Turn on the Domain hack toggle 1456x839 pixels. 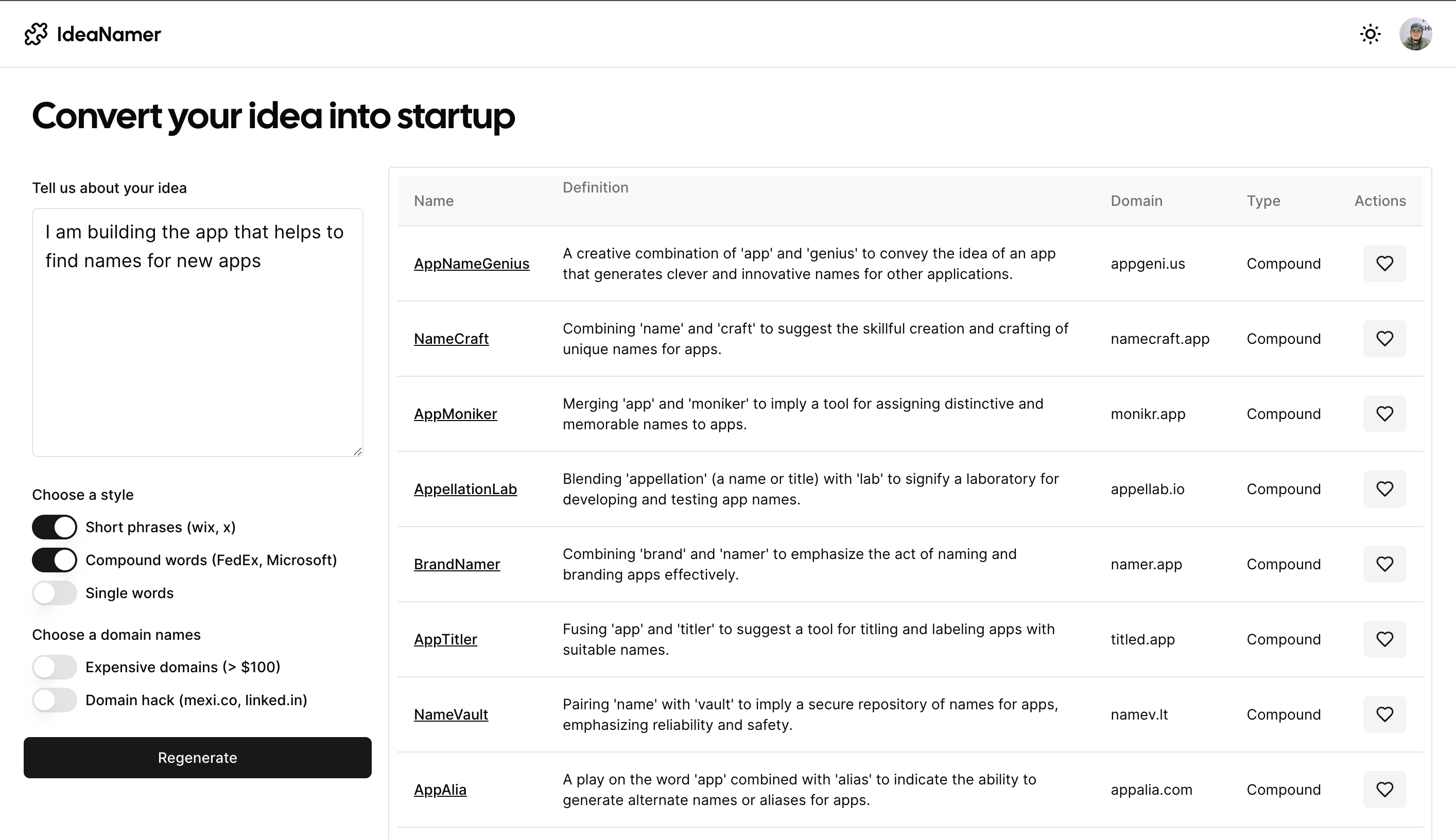point(54,700)
